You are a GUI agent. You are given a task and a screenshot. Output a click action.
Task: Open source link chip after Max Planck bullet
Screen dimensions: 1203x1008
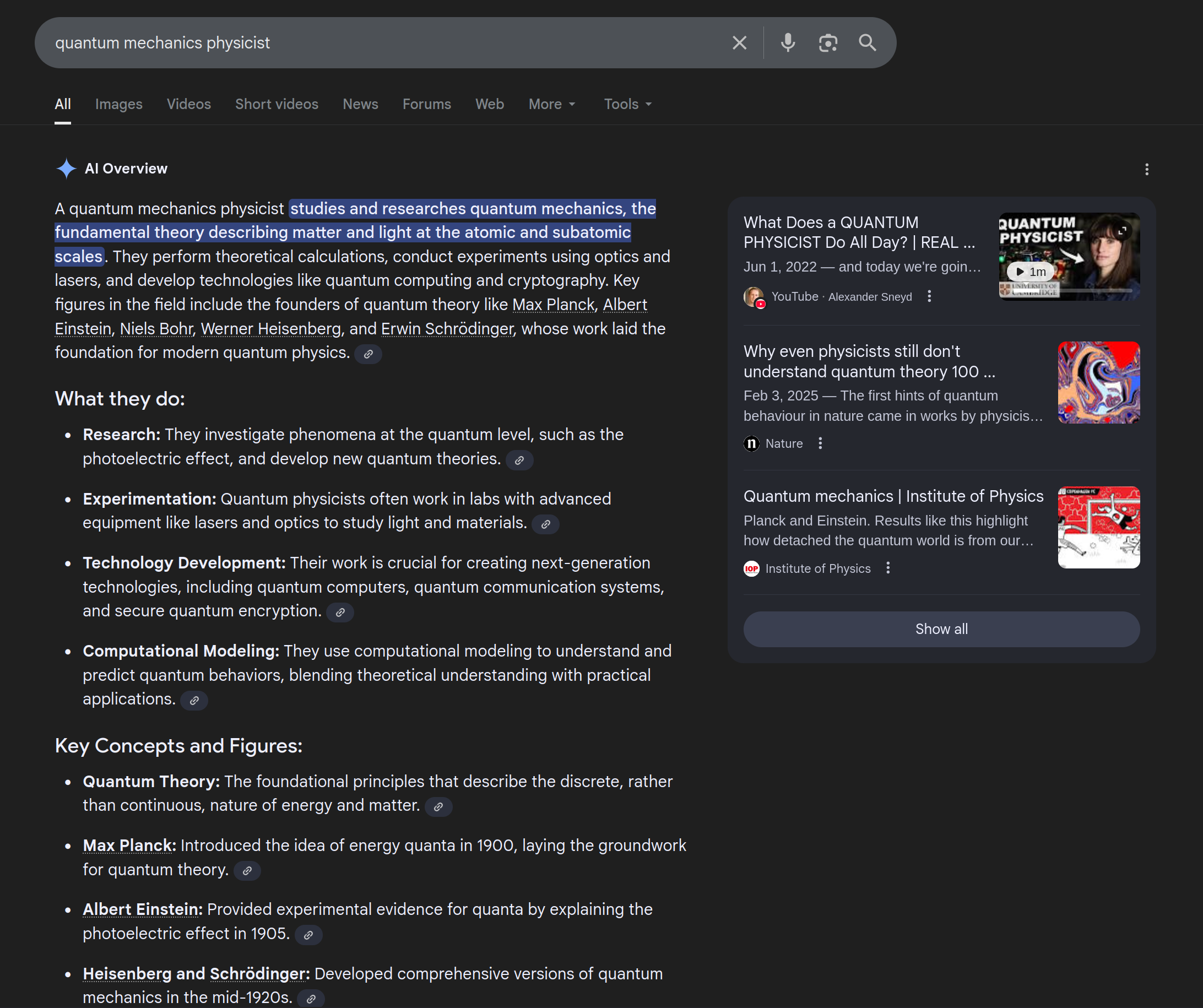[x=247, y=870]
